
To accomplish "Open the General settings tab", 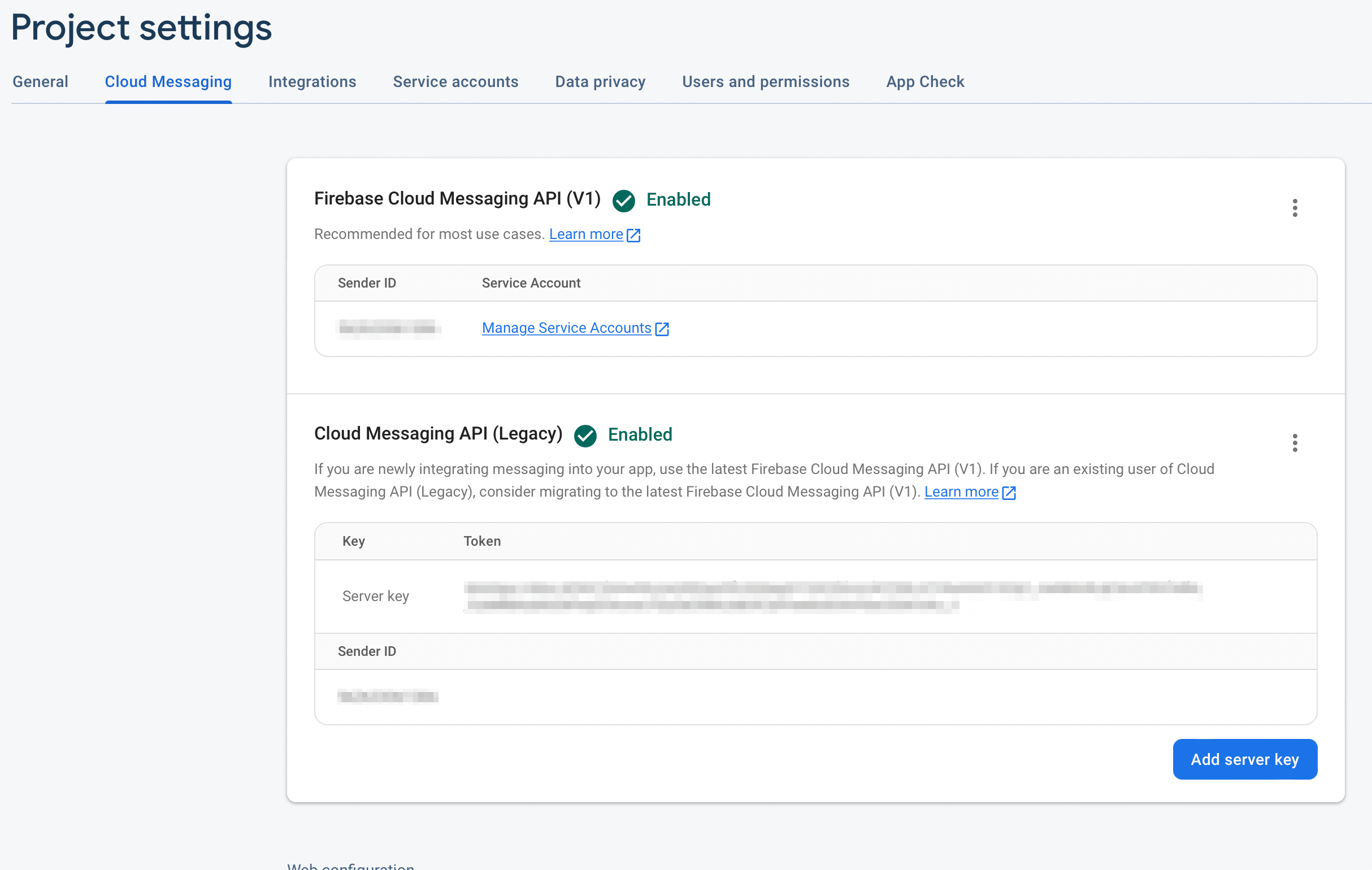I will 41,82.
